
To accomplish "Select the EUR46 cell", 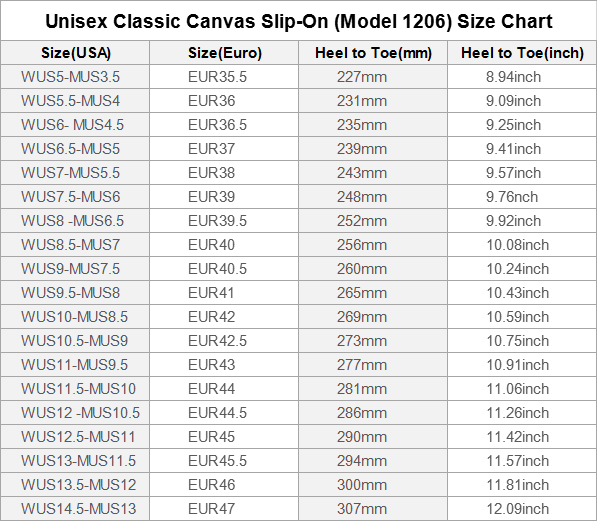I will point(224,485).
